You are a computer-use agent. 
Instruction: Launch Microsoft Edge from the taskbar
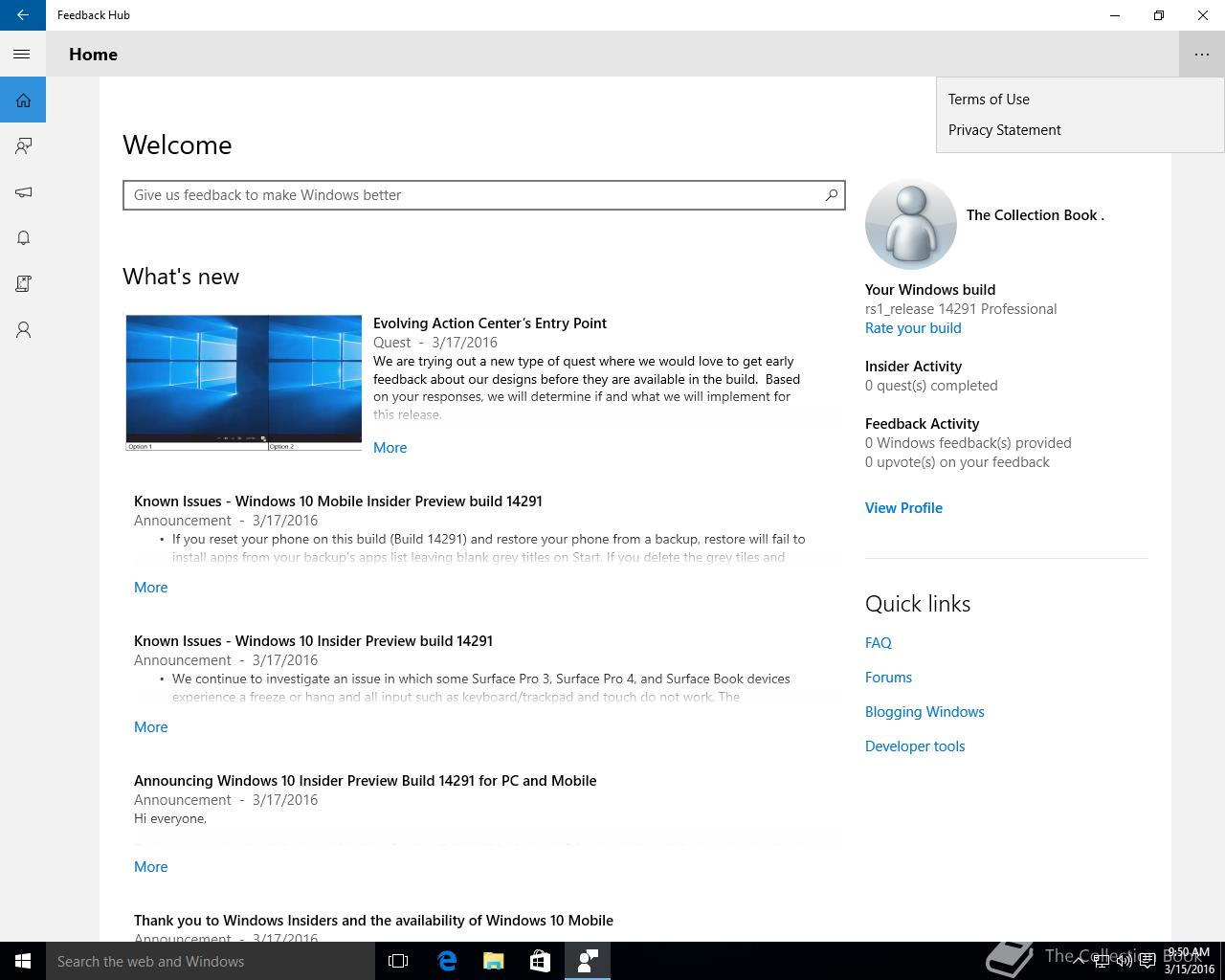coord(446,961)
